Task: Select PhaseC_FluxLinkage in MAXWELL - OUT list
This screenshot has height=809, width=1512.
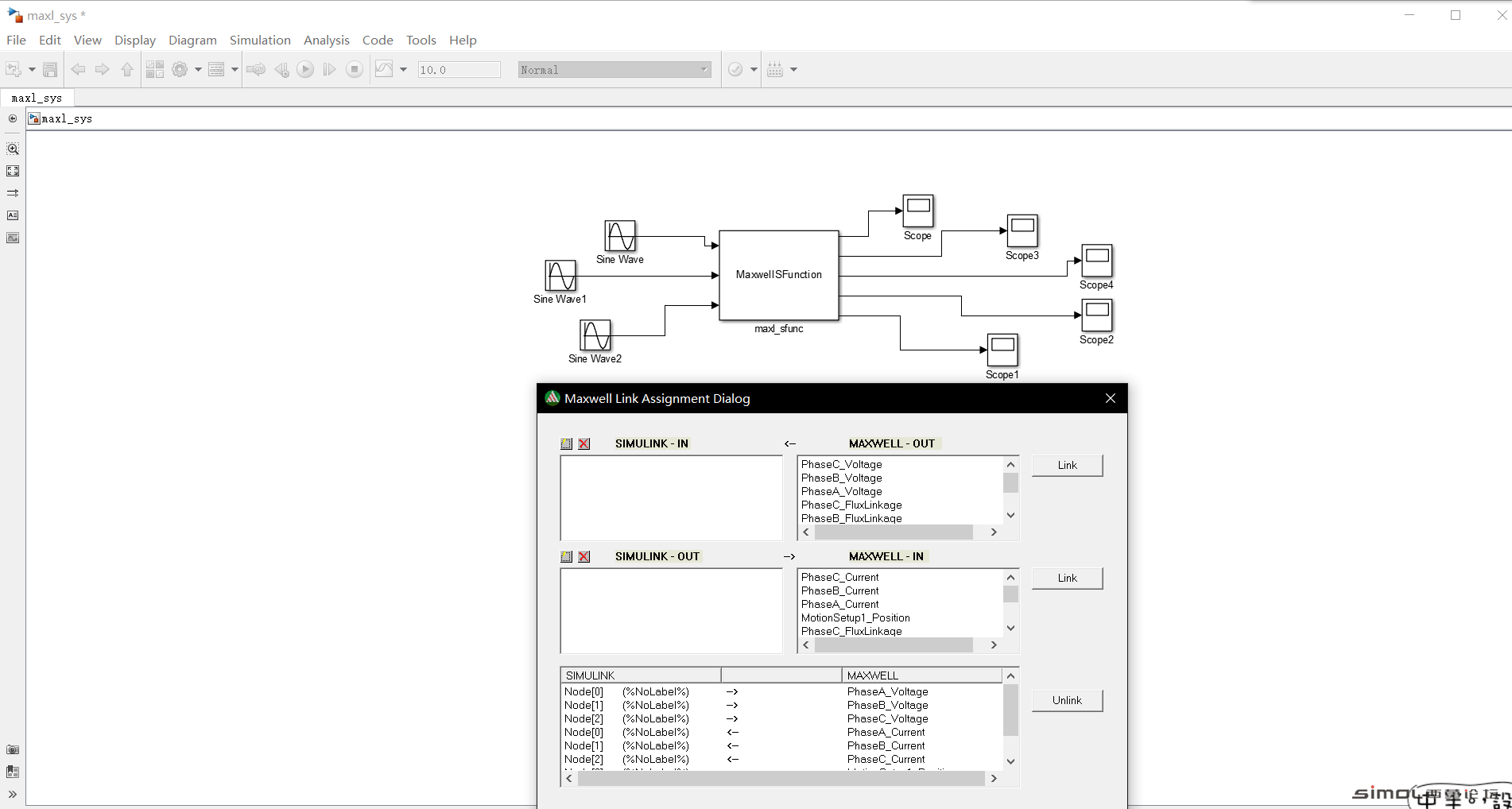Action: (x=851, y=505)
